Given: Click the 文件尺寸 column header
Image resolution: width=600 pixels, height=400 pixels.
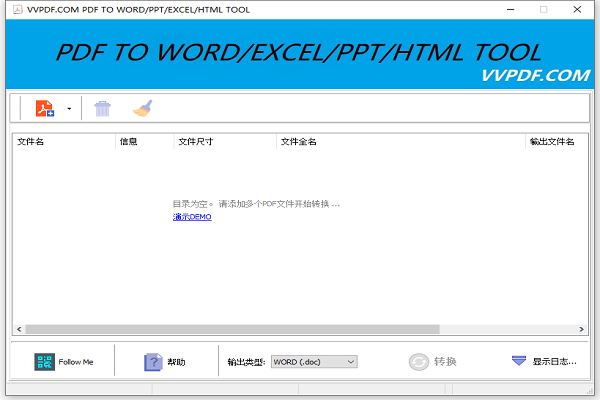Looking at the screenshot, I should (225, 142).
